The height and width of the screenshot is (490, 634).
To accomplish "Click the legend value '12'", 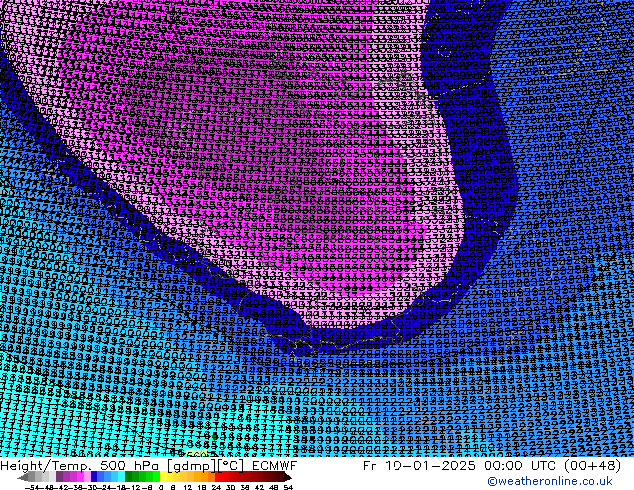I will [x=187, y=488].
